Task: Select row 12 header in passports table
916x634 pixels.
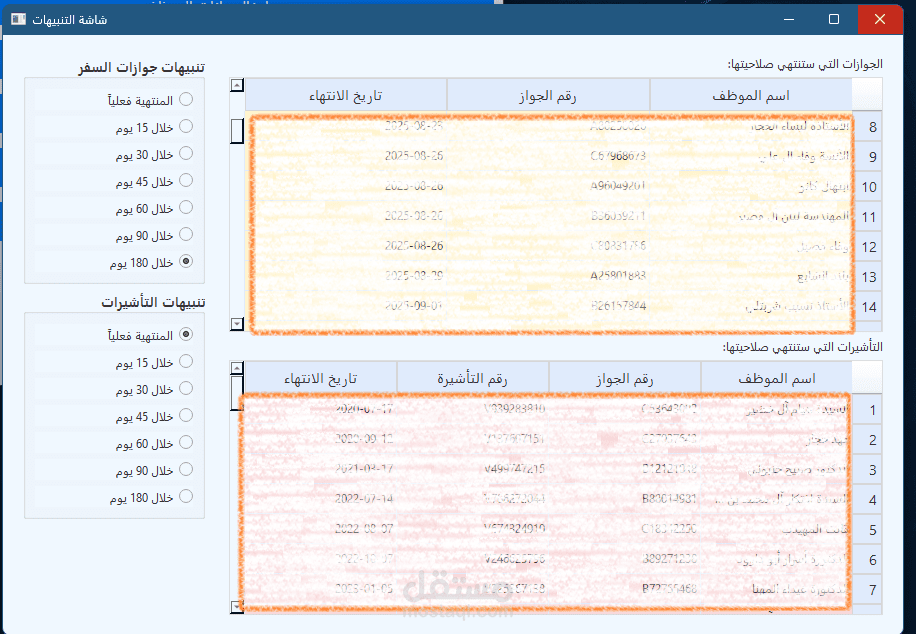Action: click(x=868, y=247)
